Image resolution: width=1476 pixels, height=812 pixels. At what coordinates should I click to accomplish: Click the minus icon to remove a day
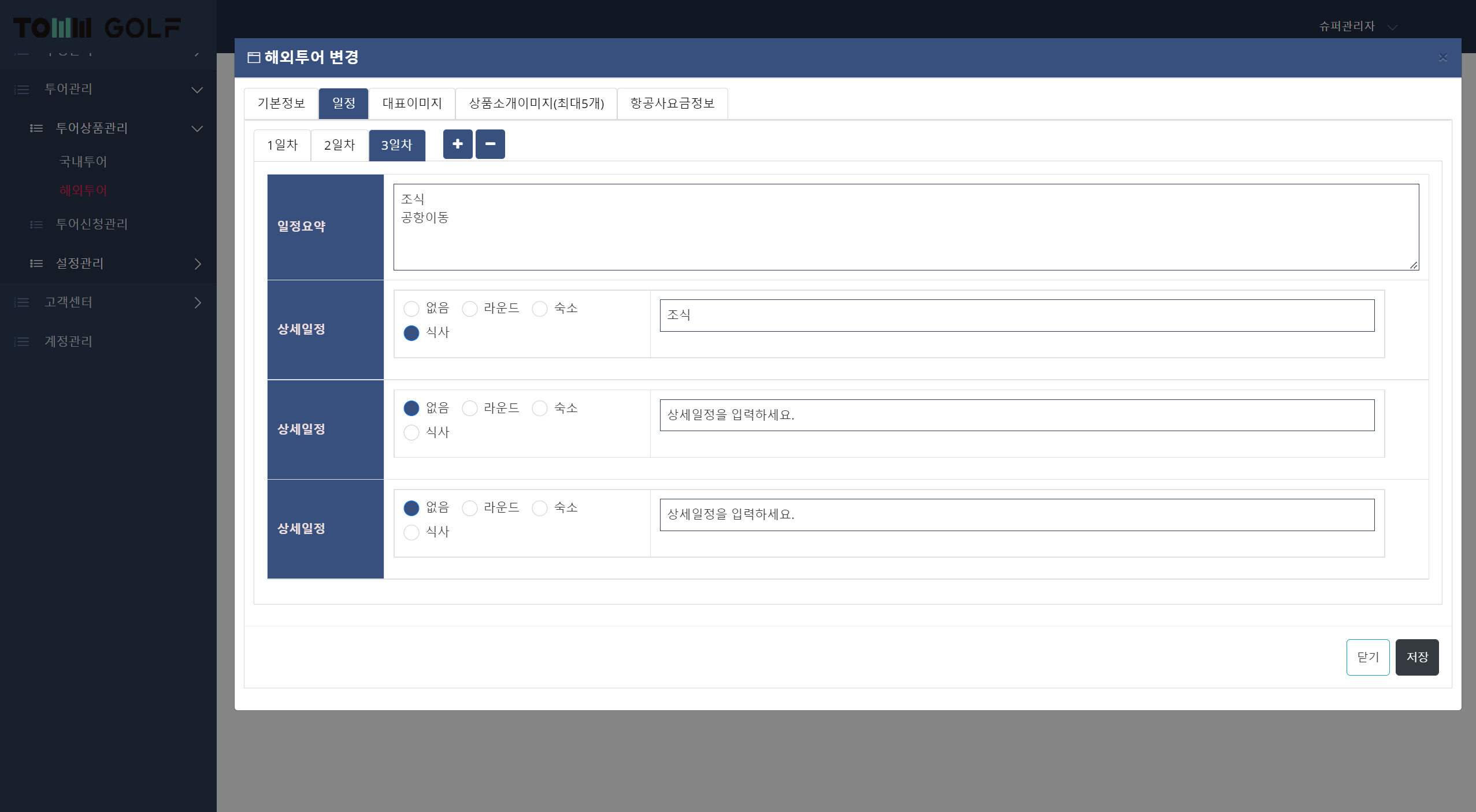click(x=490, y=144)
